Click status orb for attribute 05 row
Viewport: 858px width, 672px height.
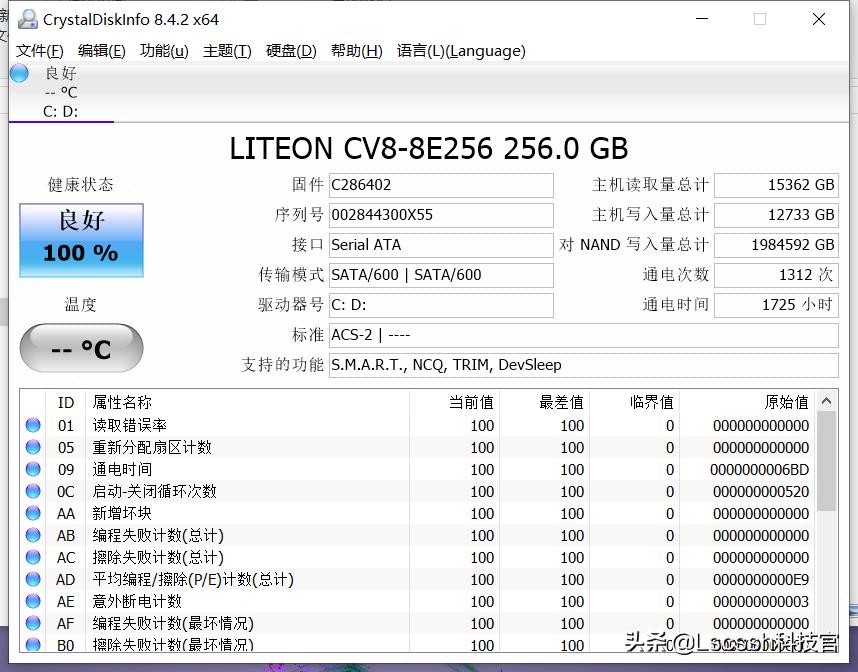(33, 447)
